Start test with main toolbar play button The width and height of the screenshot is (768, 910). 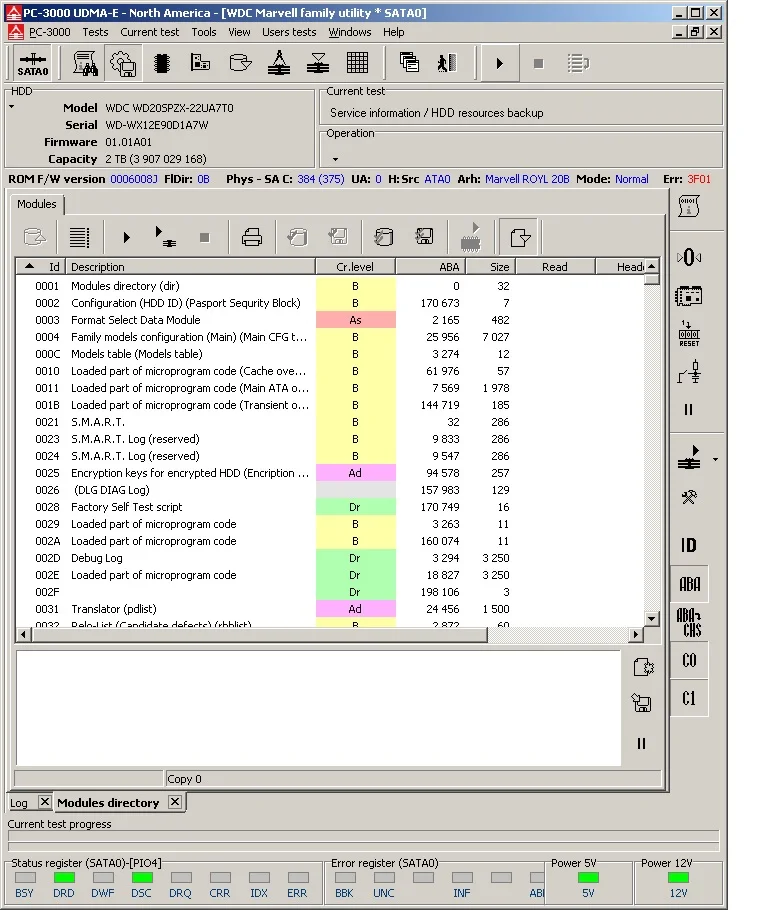coord(499,63)
